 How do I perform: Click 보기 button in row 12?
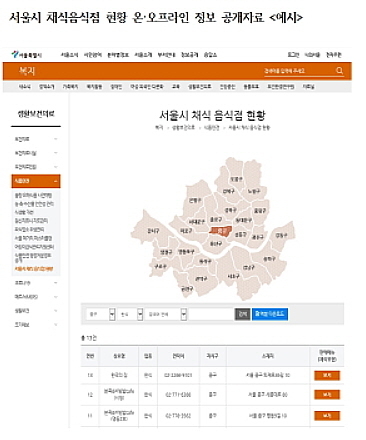pyautogui.click(x=327, y=395)
